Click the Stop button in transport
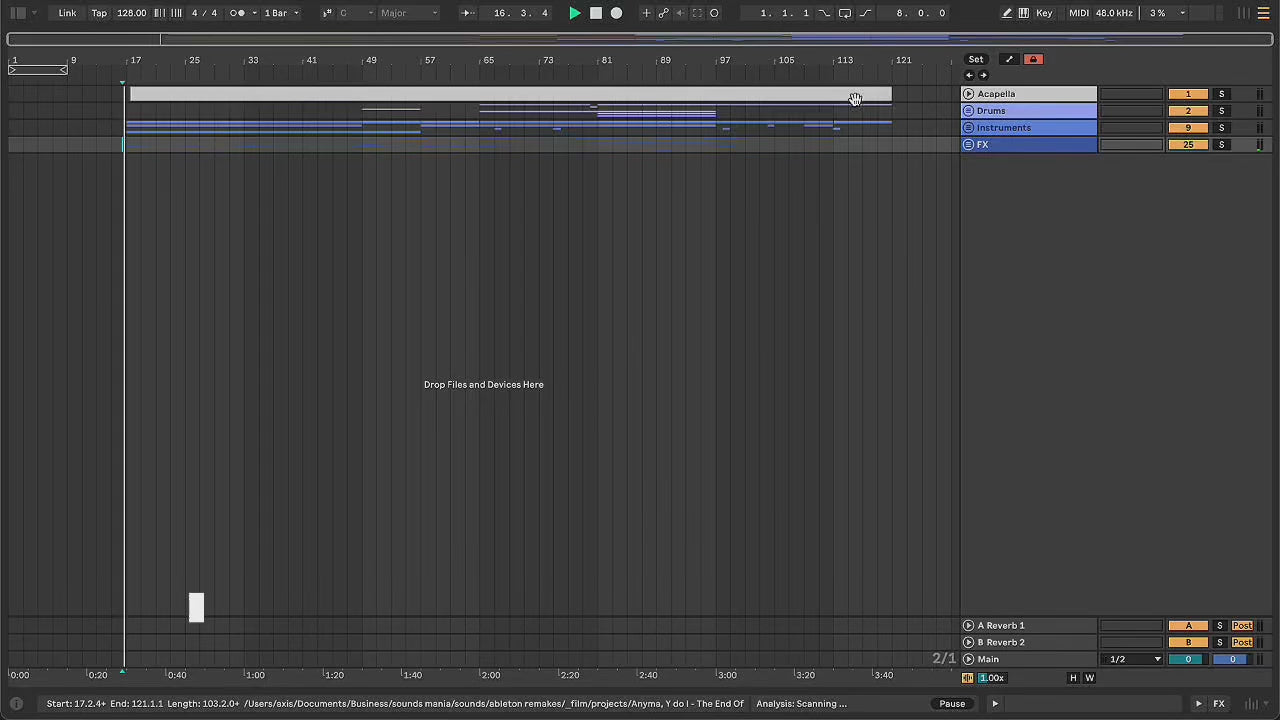The width and height of the screenshot is (1280, 720). (x=596, y=13)
